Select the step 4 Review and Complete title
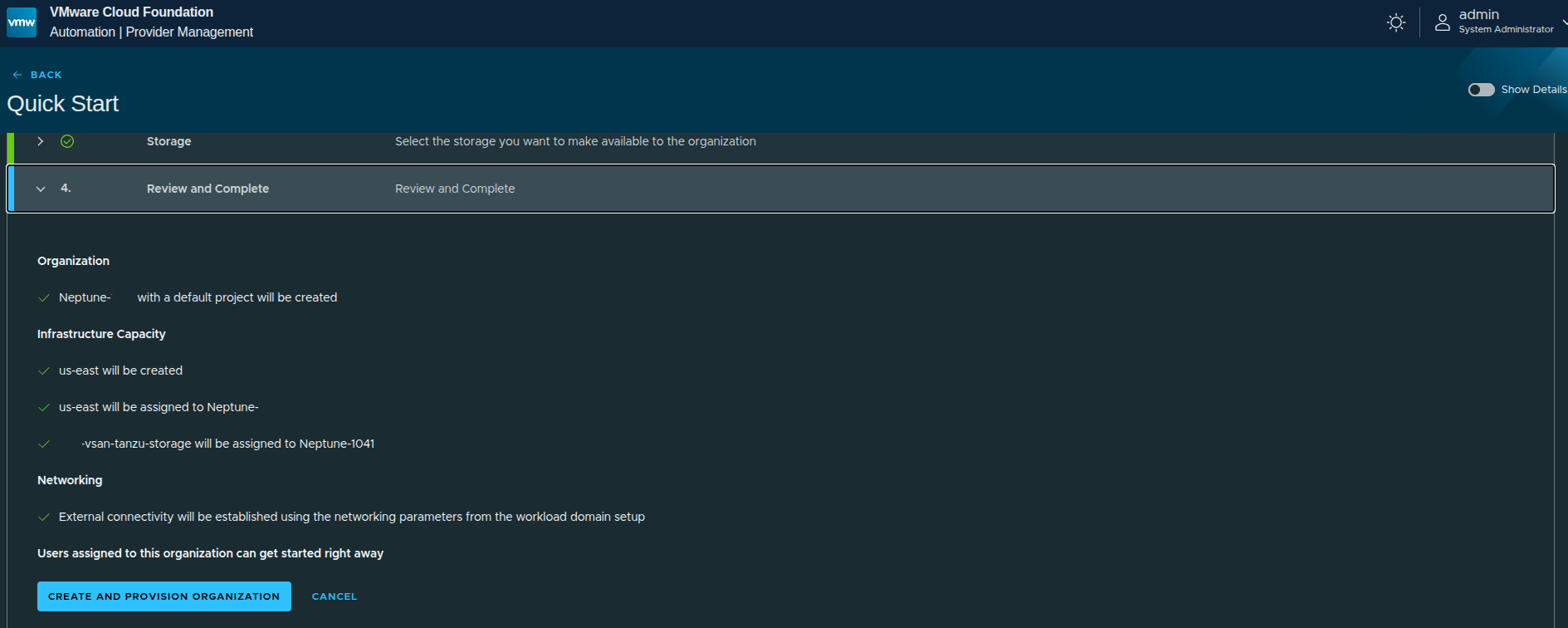Screen dimensions: 1568x628 point(208,189)
